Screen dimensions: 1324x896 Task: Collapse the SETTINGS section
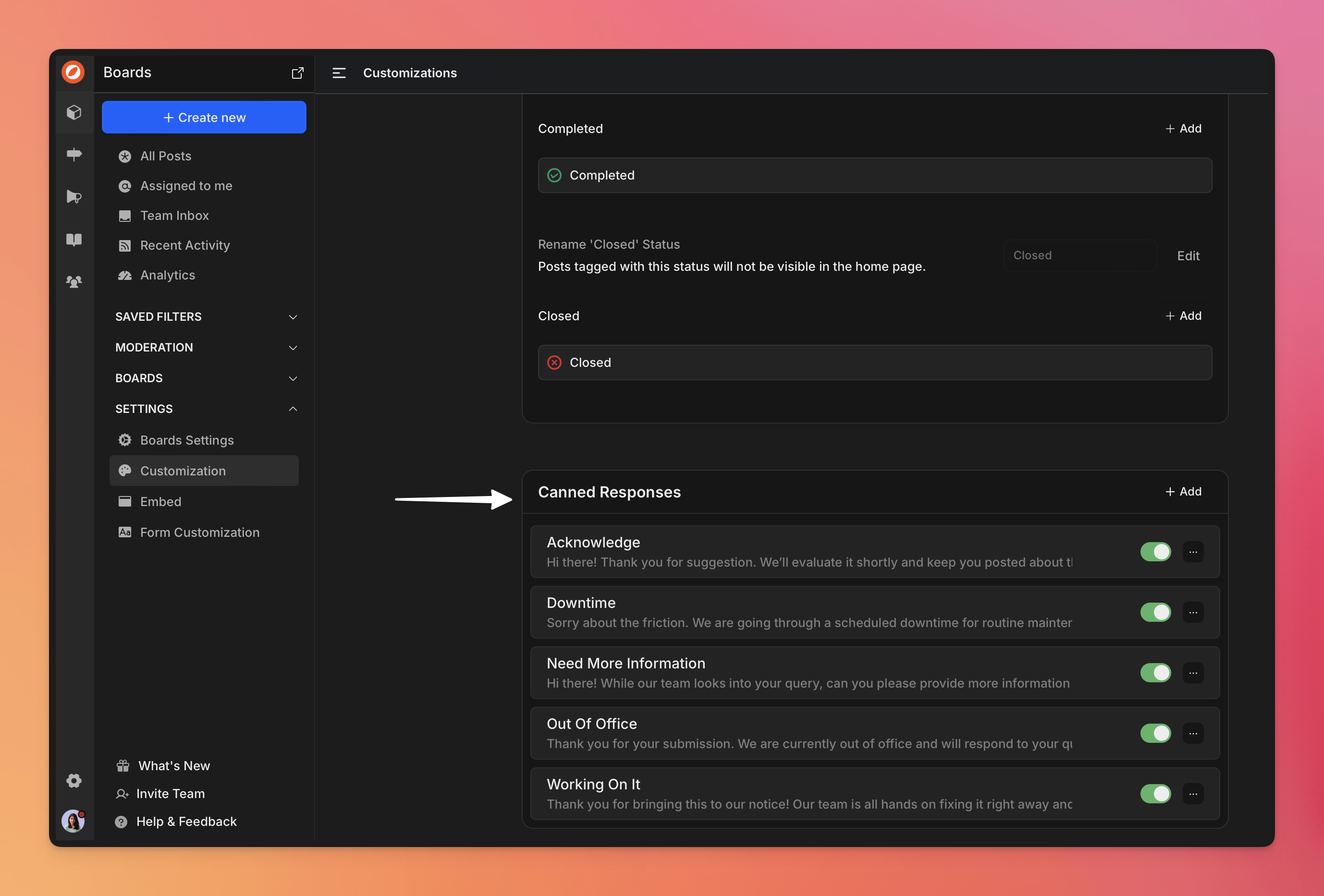pyautogui.click(x=292, y=408)
